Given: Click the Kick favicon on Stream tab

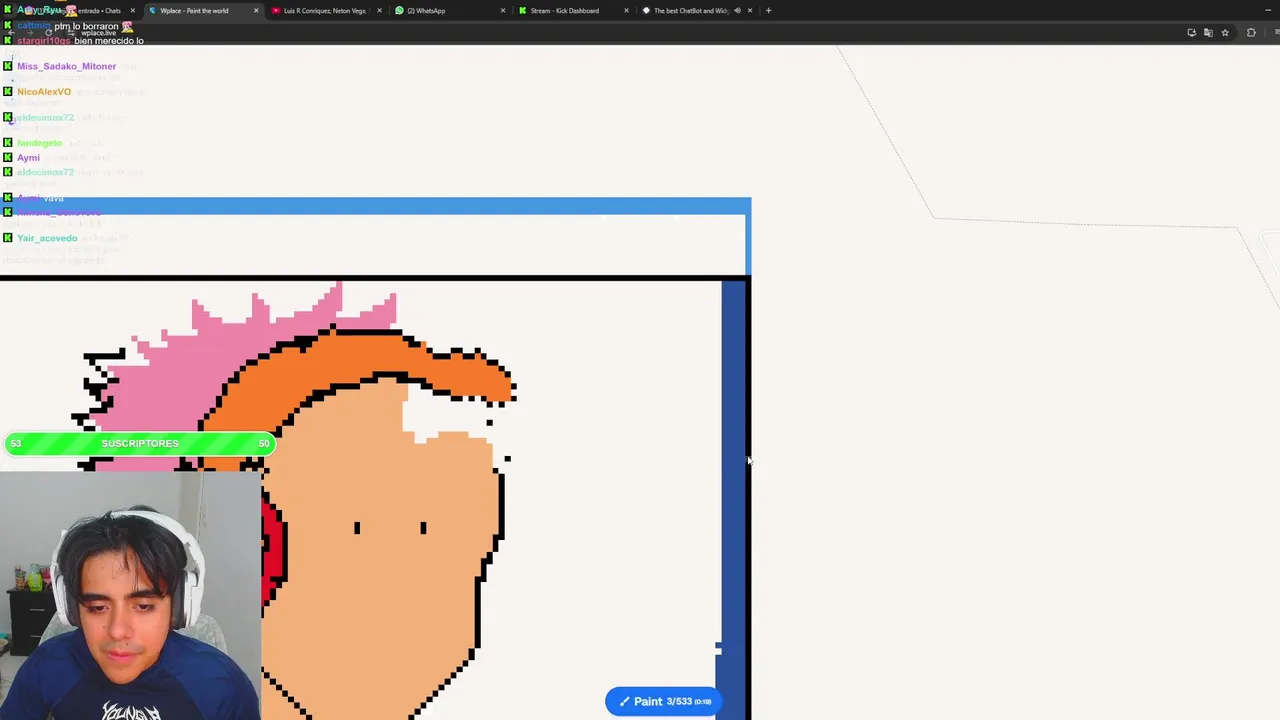Looking at the screenshot, I should click(522, 10).
